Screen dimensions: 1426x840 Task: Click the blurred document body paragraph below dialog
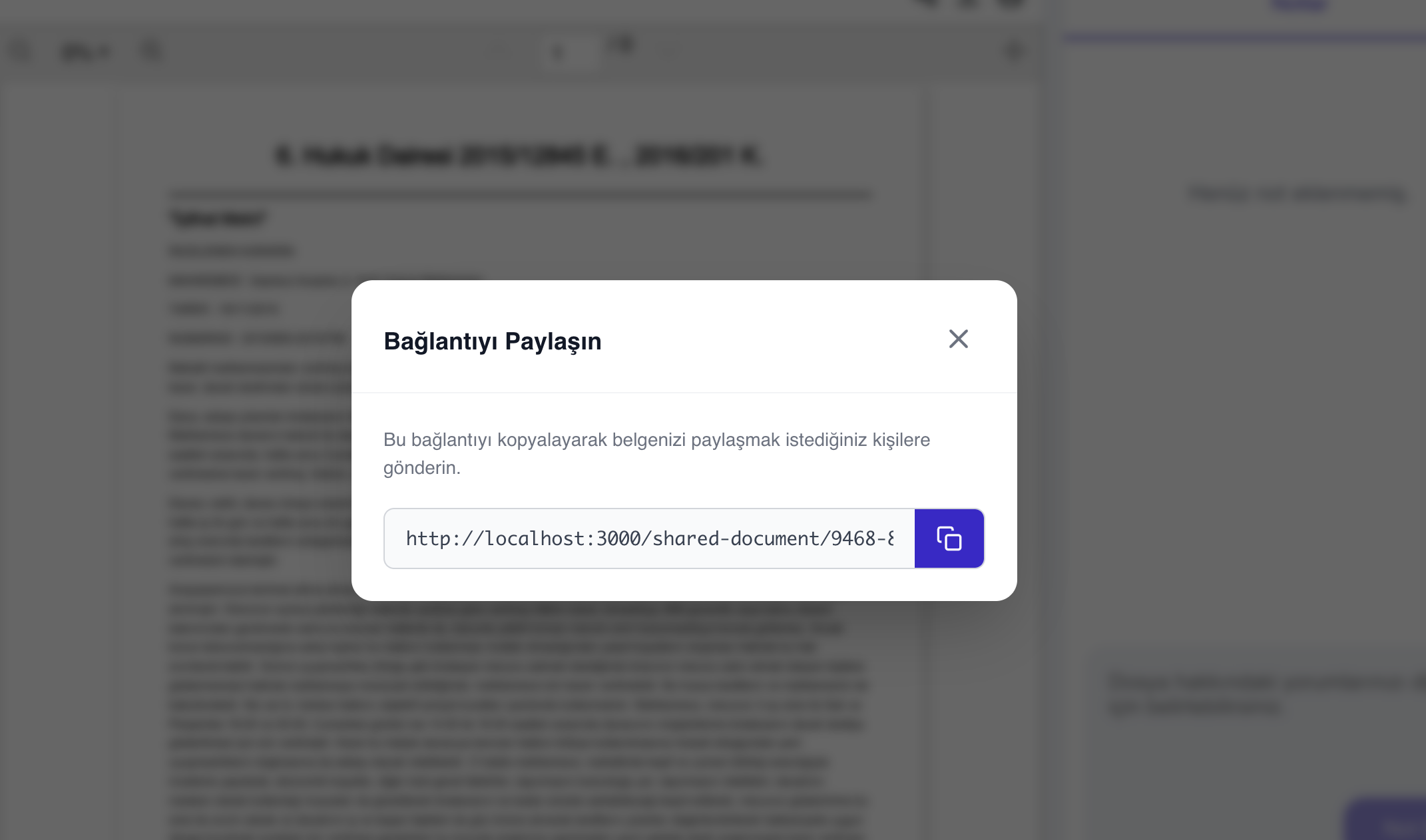[x=518, y=706]
